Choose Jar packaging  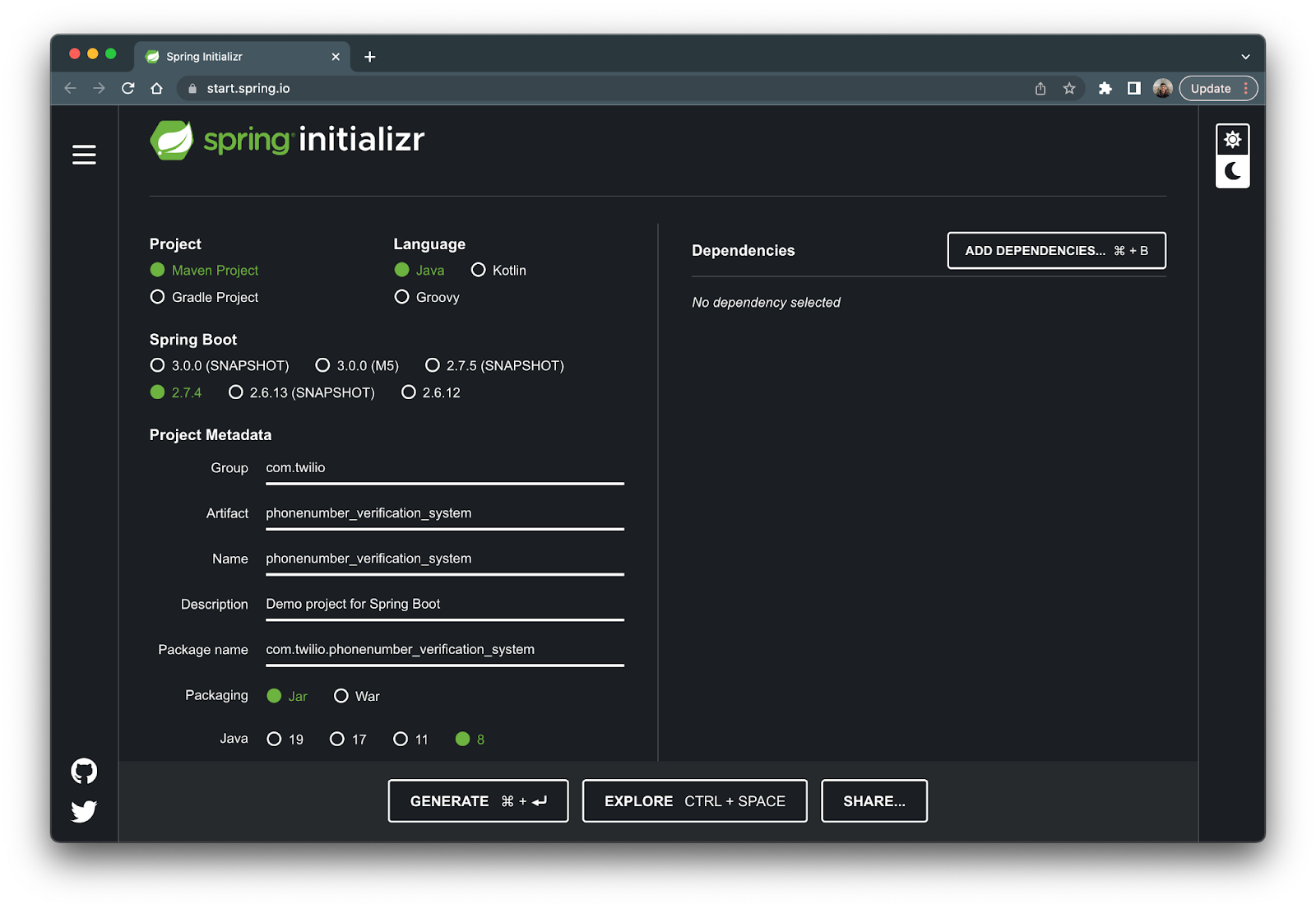pyautogui.click(x=287, y=696)
